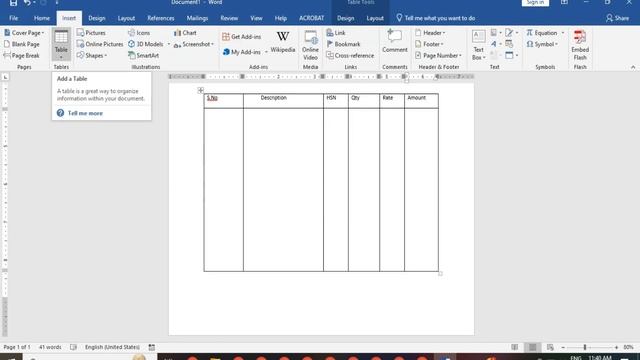Click the Description header cell
Viewport: 640px width, 360px height.
click(283, 101)
